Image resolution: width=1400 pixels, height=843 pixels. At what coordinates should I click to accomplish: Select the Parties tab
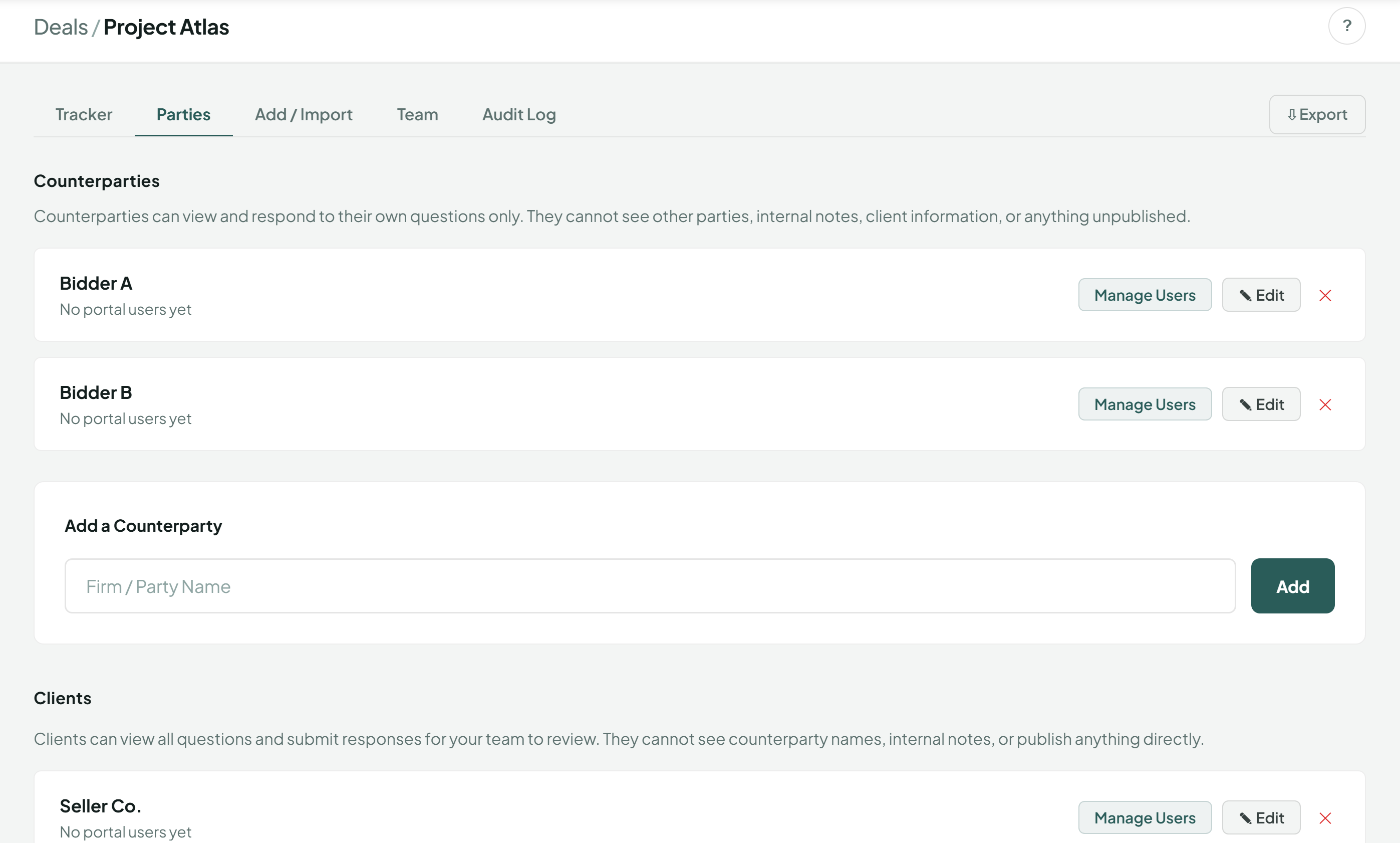[x=183, y=115]
